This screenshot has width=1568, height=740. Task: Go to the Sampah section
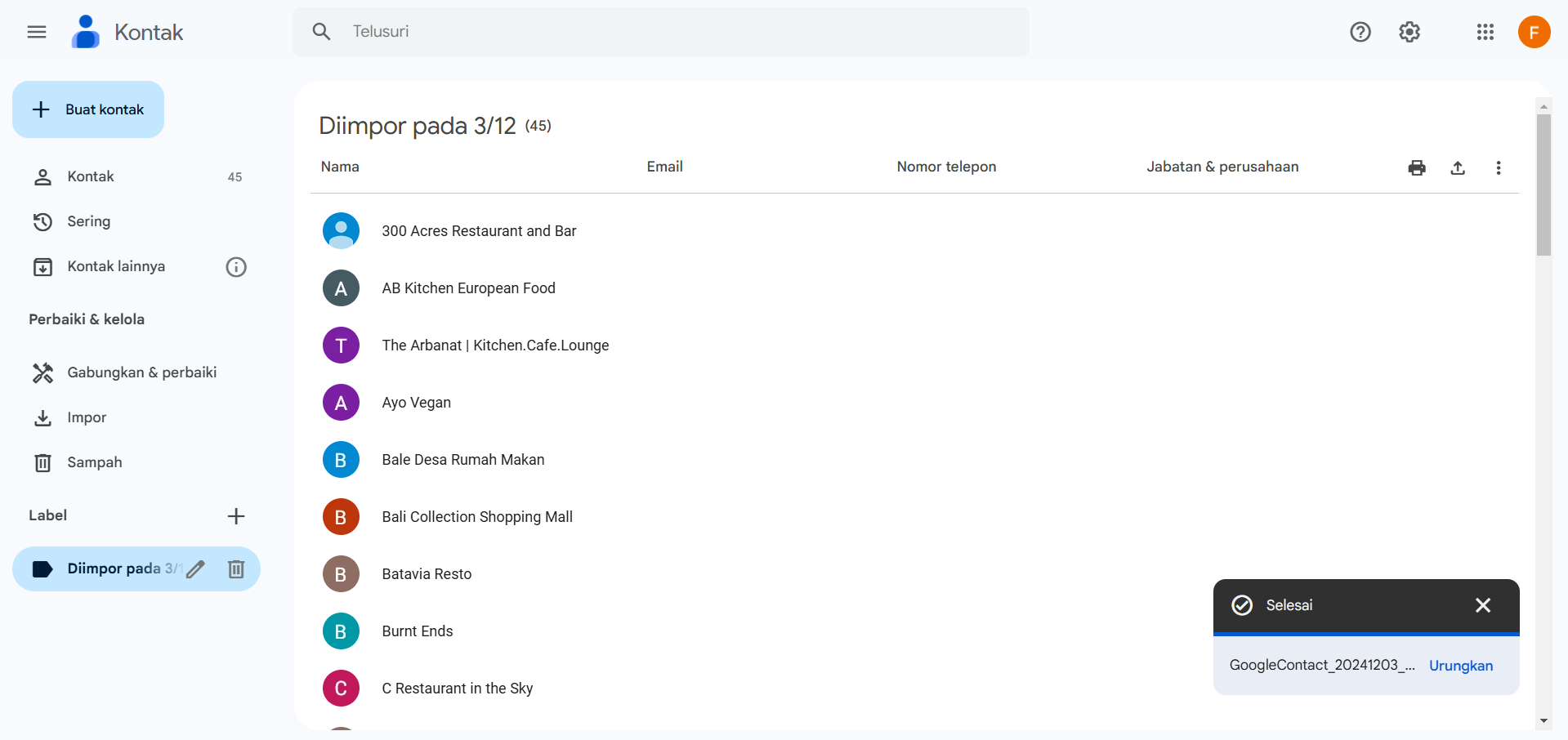click(x=94, y=462)
